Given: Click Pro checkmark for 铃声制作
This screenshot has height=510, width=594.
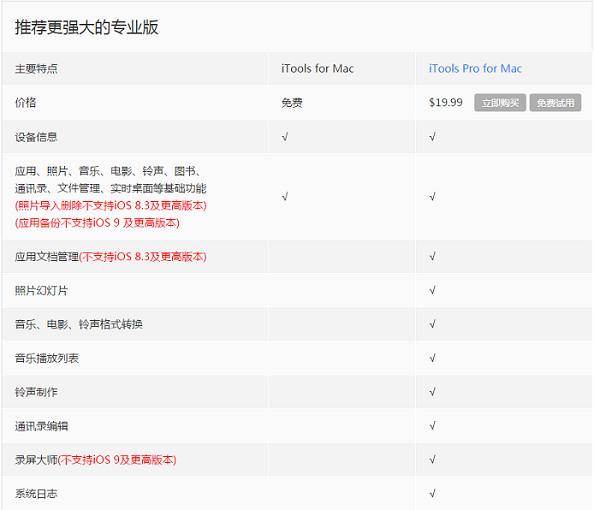Looking at the screenshot, I should [x=432, y=392].
